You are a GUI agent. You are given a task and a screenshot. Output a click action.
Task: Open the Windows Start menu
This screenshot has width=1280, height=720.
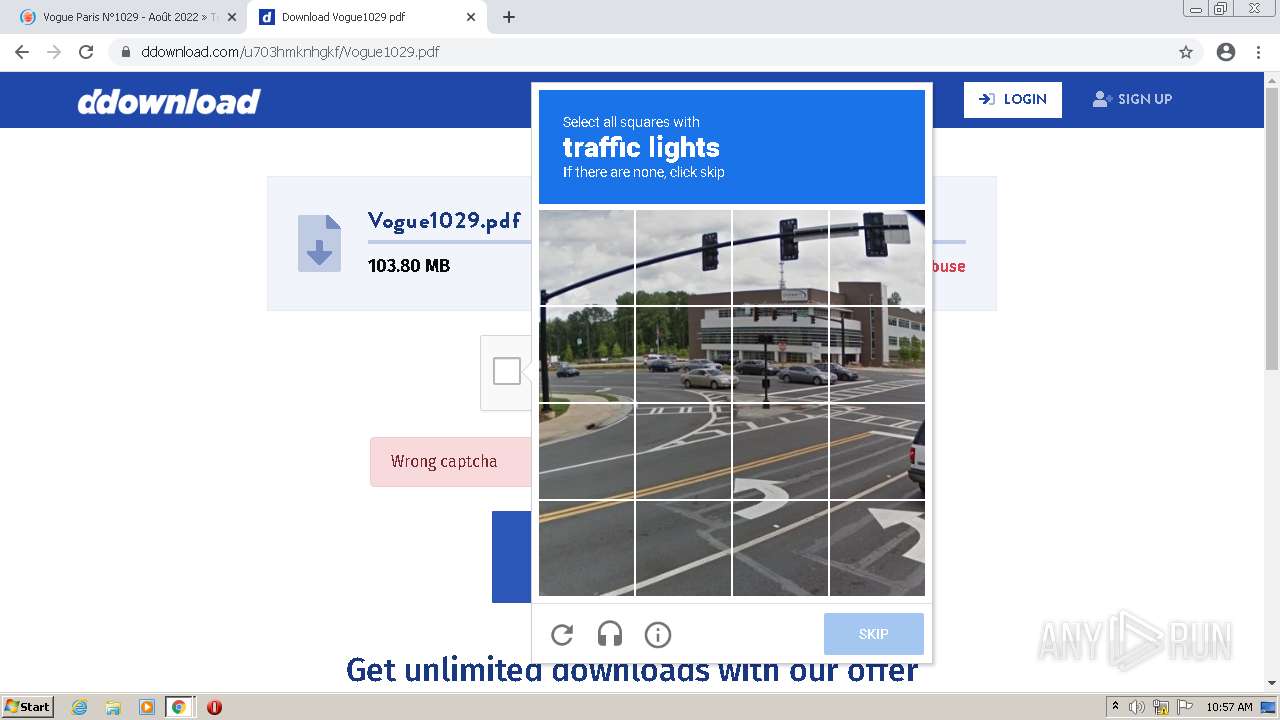(x=28, y=707)
